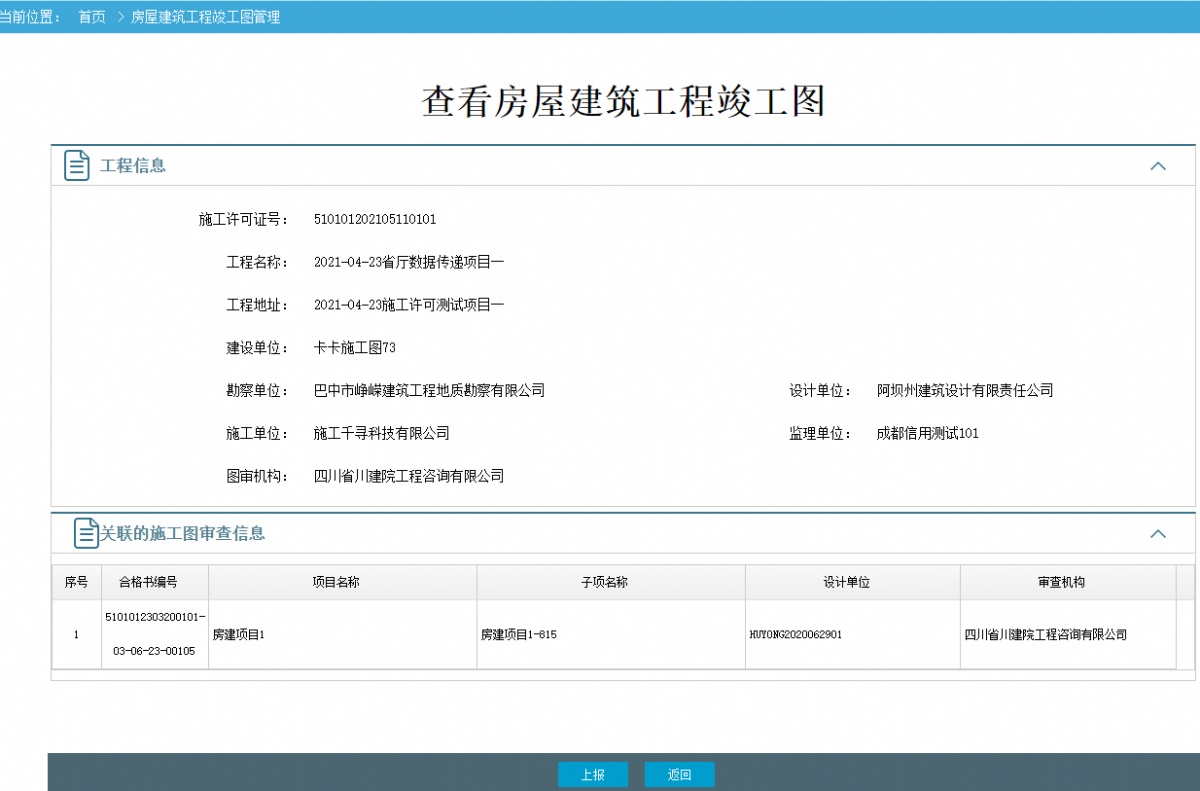The width and height of the screenshot is (1200, 791).
Task: Click the 施工许可证号 label
Action: pyautogui.click(x=244, y=220)
